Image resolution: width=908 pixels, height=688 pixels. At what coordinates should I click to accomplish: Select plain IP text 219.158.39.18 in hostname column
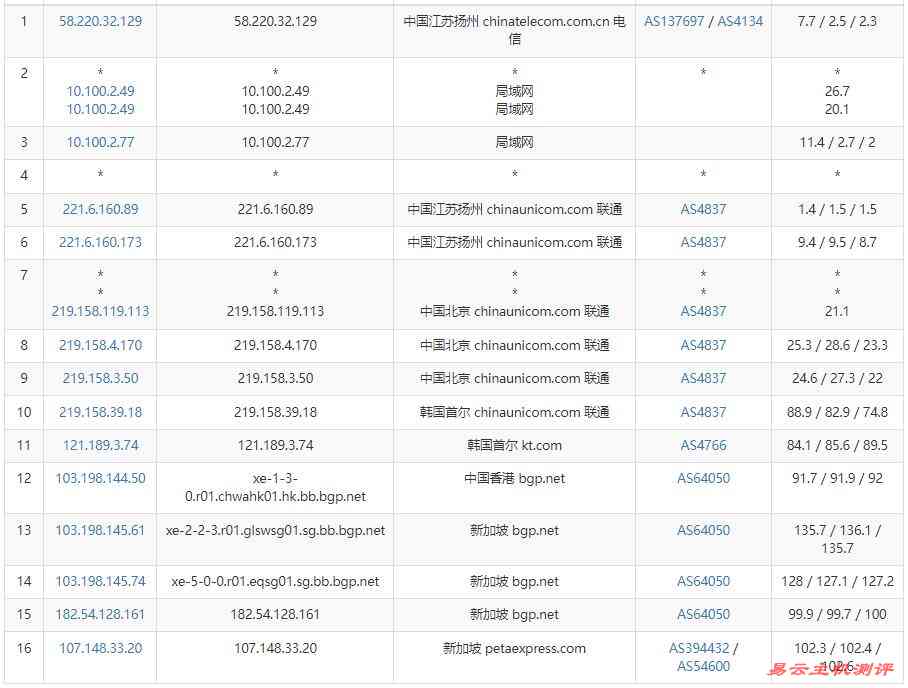coord(275,412)
